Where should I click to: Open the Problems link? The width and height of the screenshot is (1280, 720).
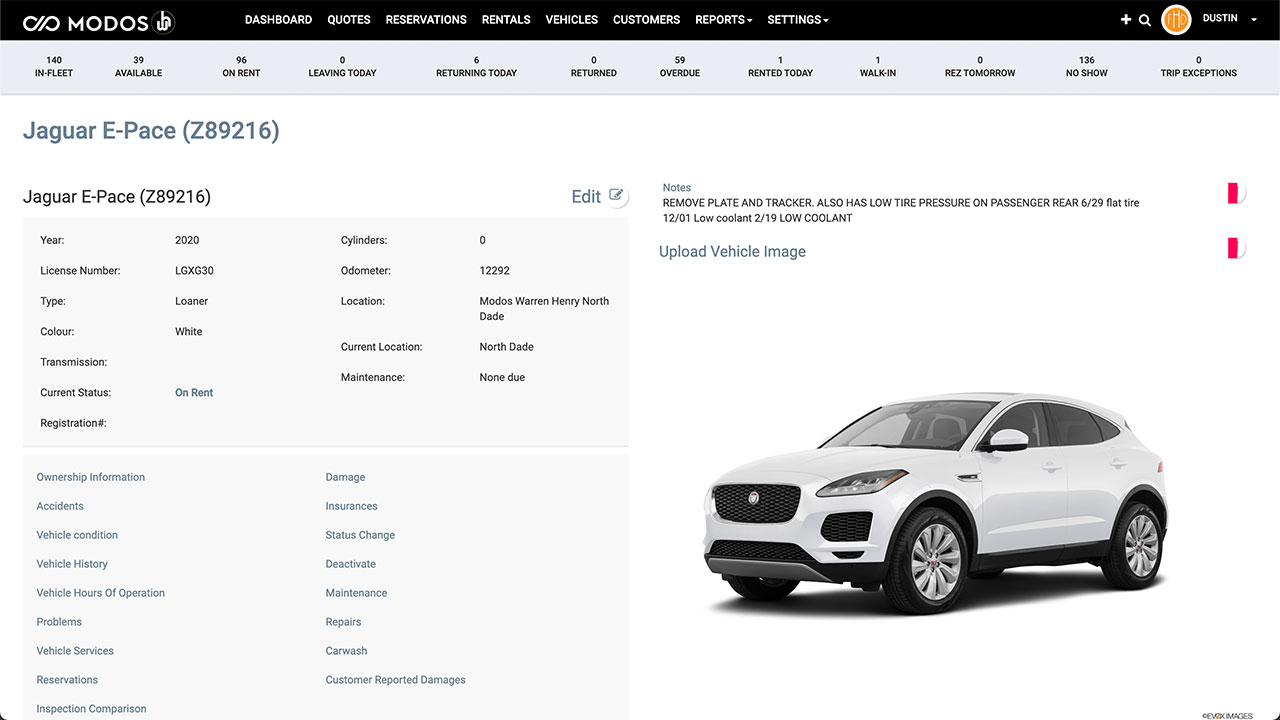59,622
